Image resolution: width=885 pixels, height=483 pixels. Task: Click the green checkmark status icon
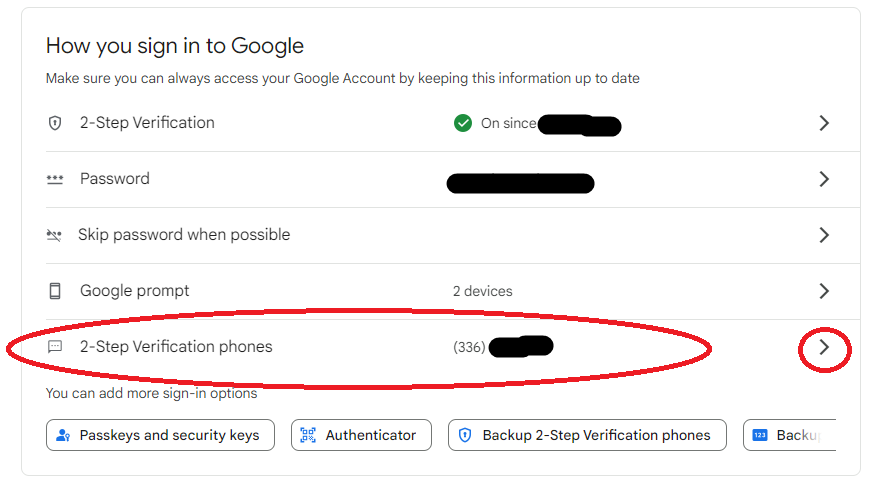[463, 123]
